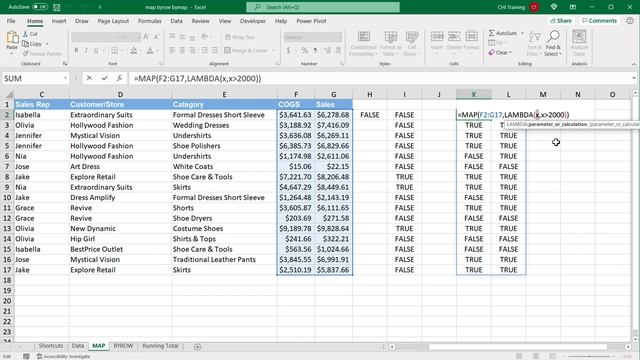Click the Enter checkmark in formula bar
Screen dimensions: 640x360
pyautogui.click(x=104, y=78)
